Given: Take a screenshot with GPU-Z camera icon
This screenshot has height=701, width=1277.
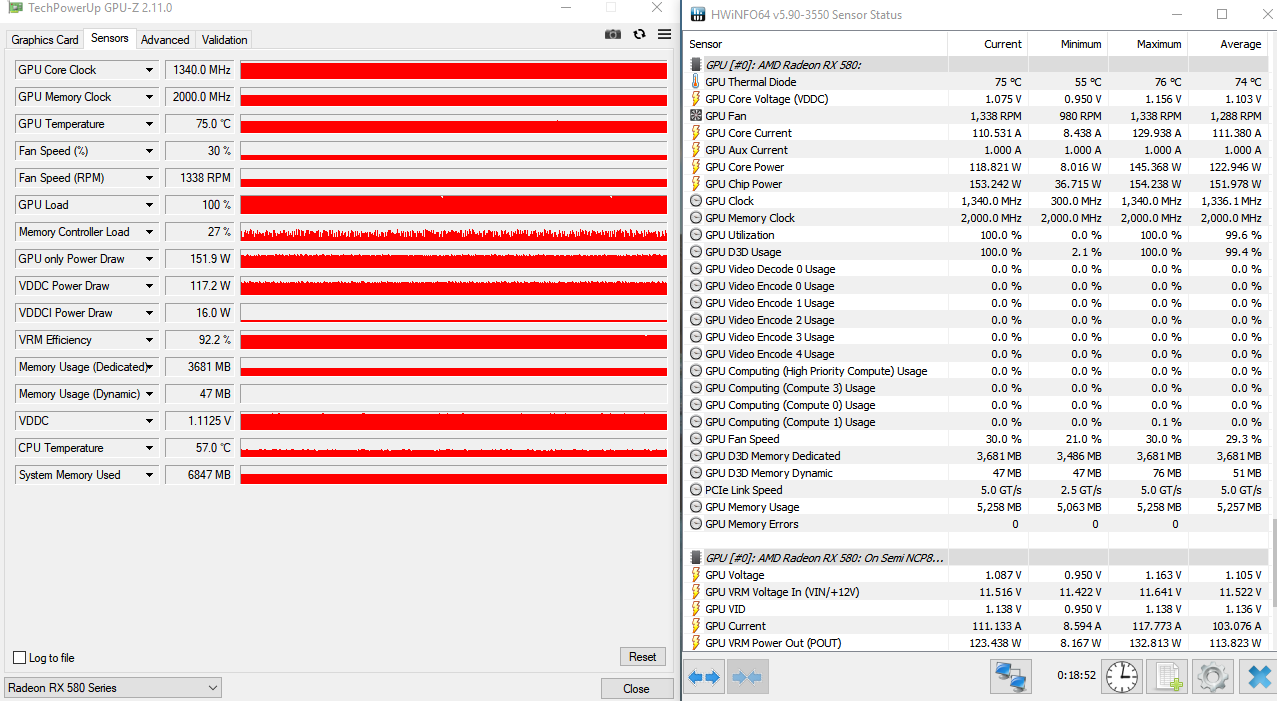Looking at the screenshot, I should click(x=613, y=34).
